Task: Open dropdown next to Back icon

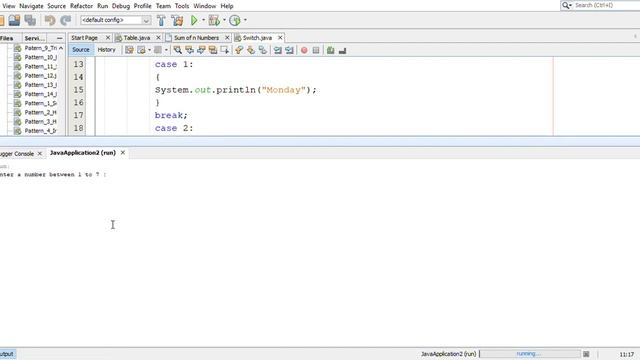Action: [x=149, y=50]
